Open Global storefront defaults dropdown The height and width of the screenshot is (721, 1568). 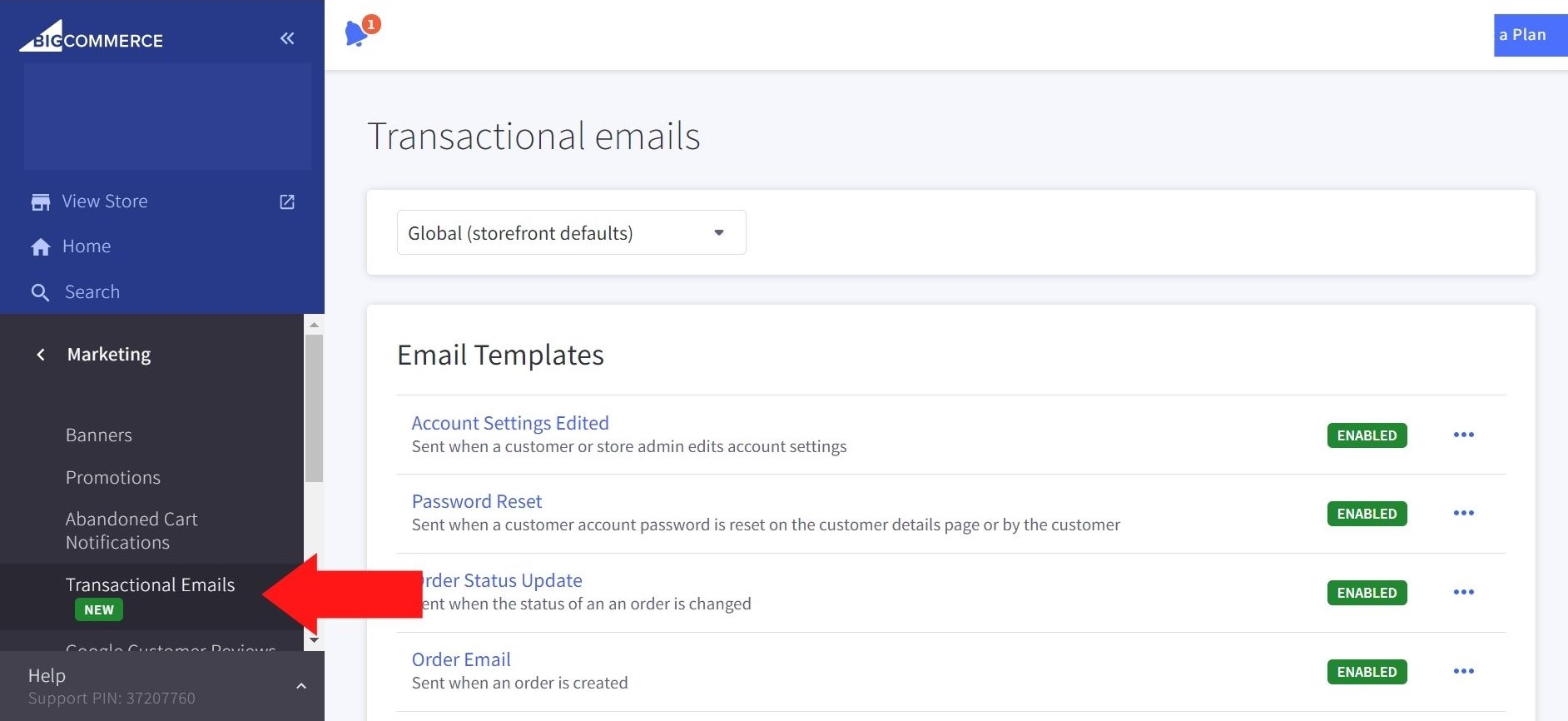tap(571, 232)
